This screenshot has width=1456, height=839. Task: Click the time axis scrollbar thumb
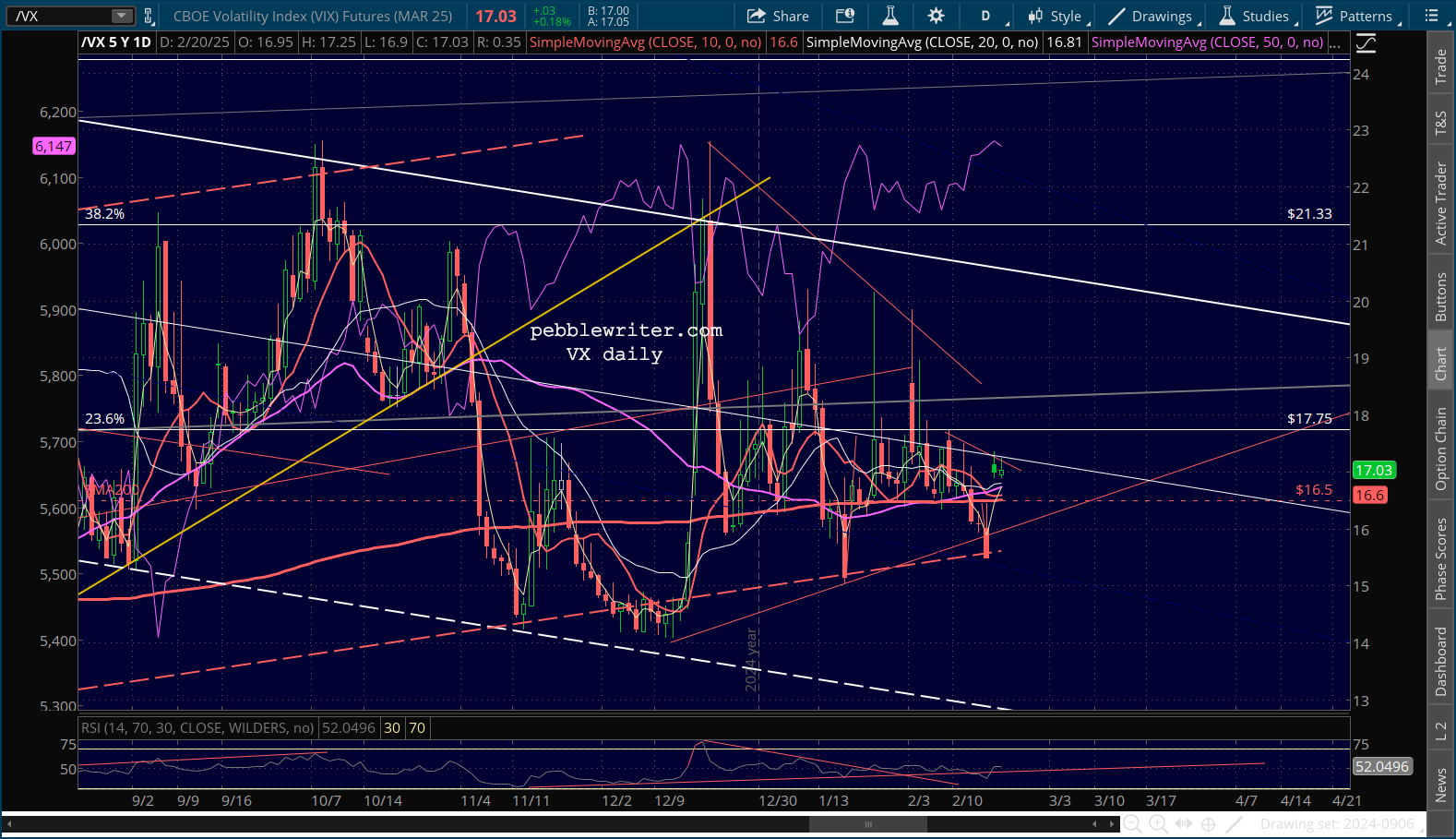(867, 824)
